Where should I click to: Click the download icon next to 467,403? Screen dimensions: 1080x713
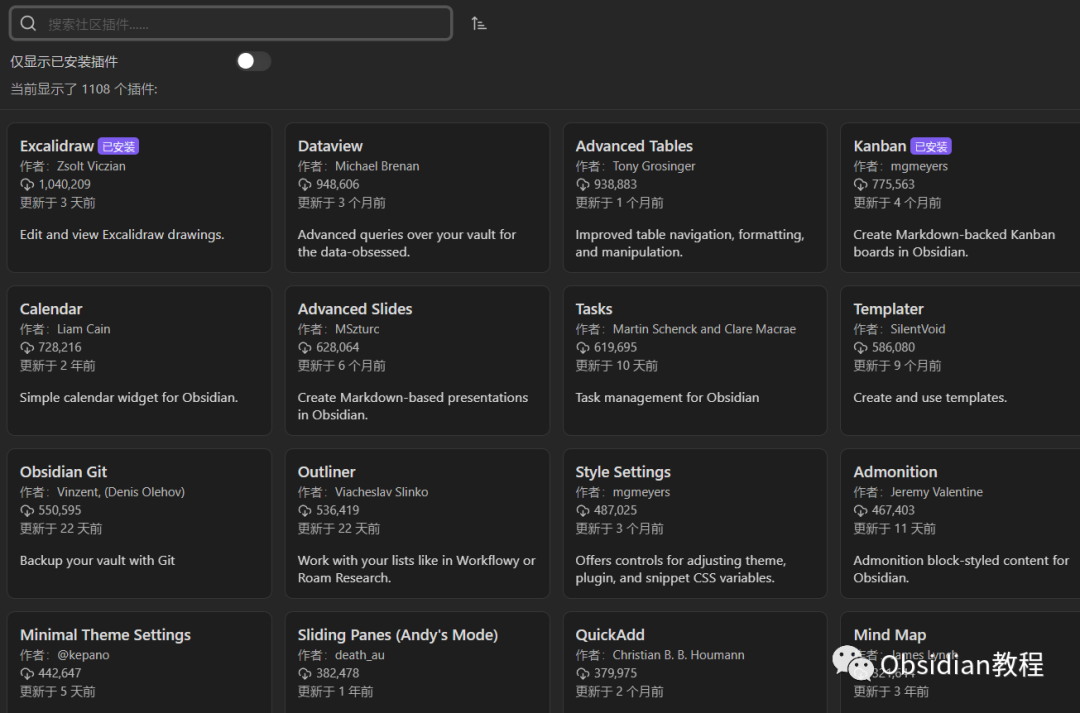[x=860, y=510]
